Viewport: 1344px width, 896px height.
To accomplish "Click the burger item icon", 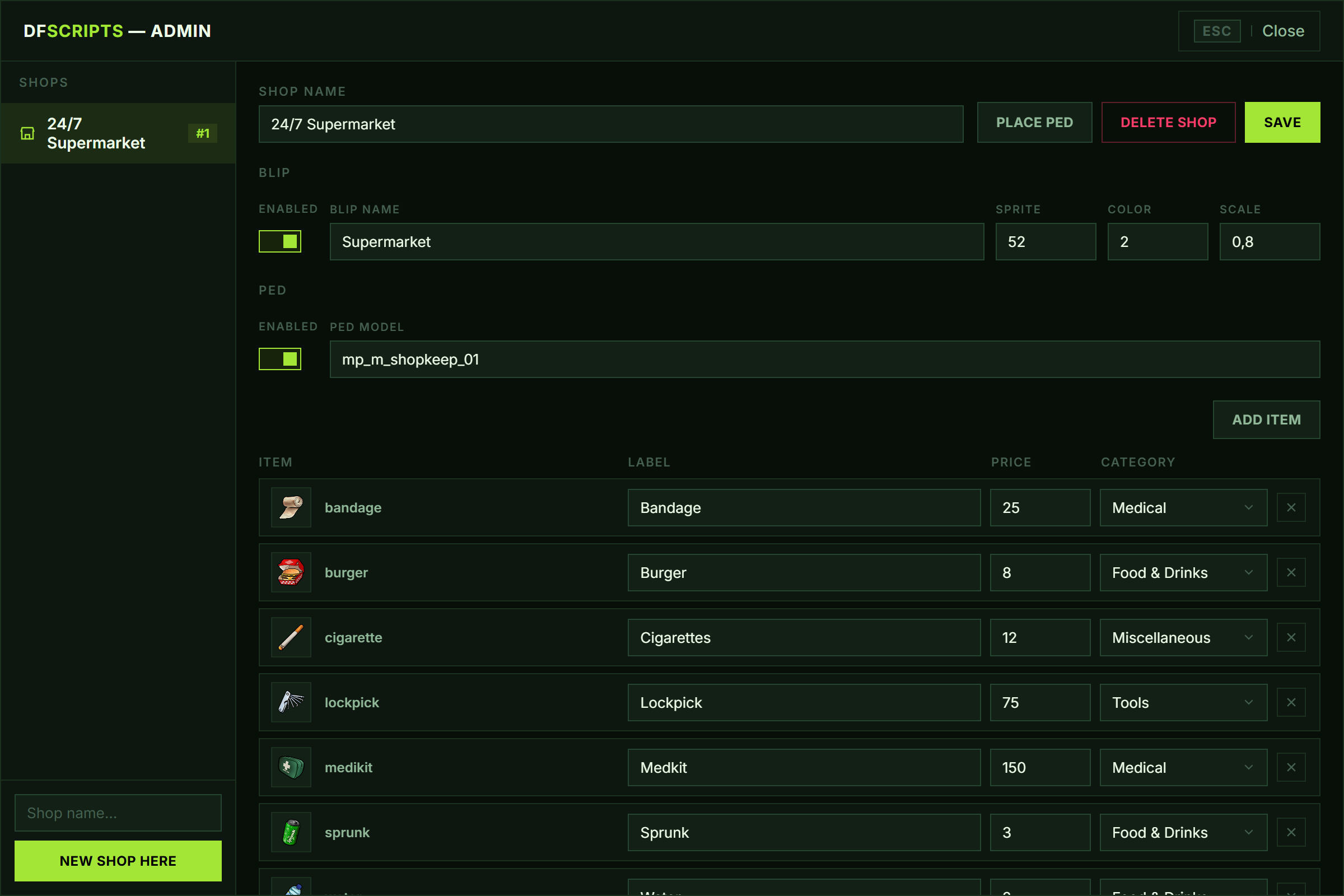I will pyautogui.click(x=291, y=572).
